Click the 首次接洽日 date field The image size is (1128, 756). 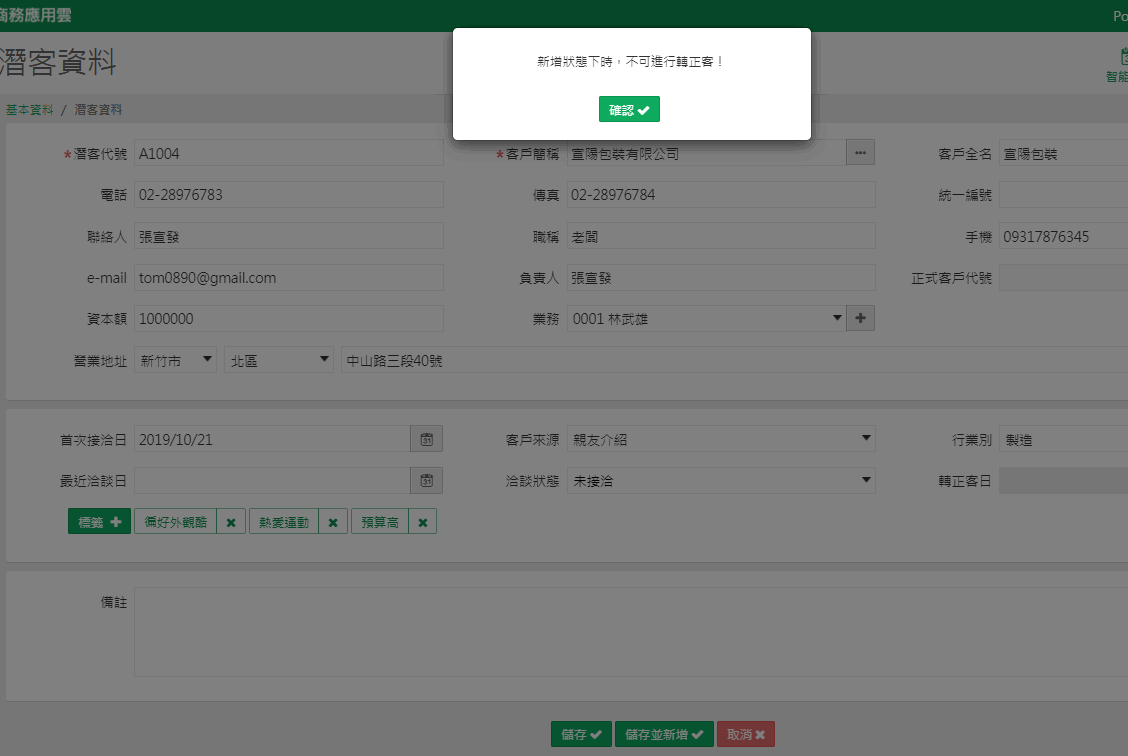pyautogui.click(x=272, y=439)
